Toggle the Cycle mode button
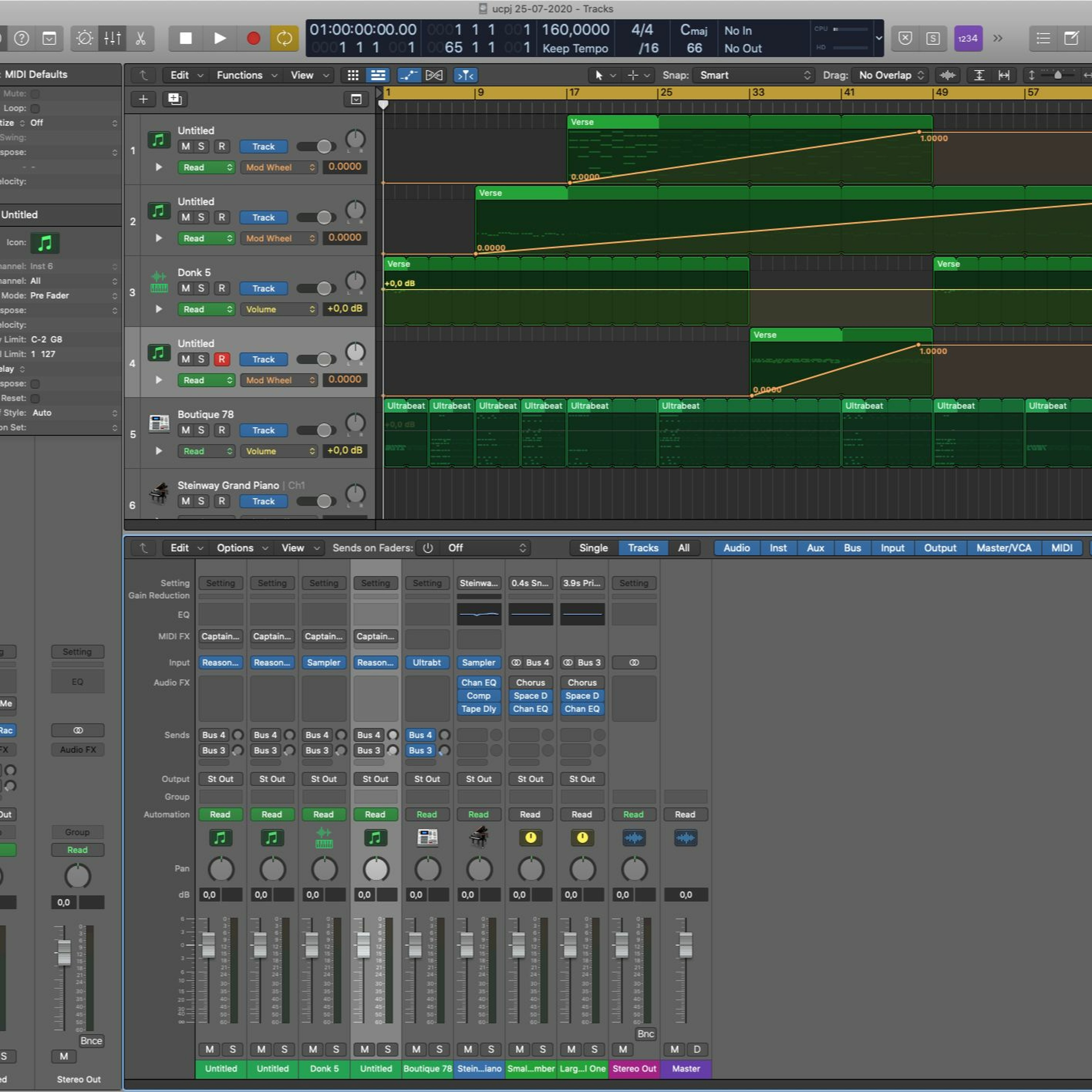 [x=284, y=38]
